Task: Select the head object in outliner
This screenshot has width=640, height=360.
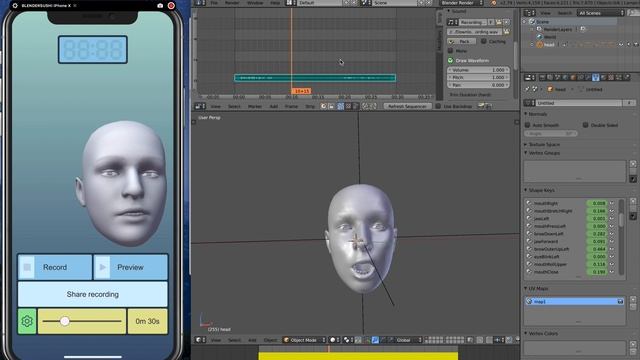Action: click(x=549, y=44)
